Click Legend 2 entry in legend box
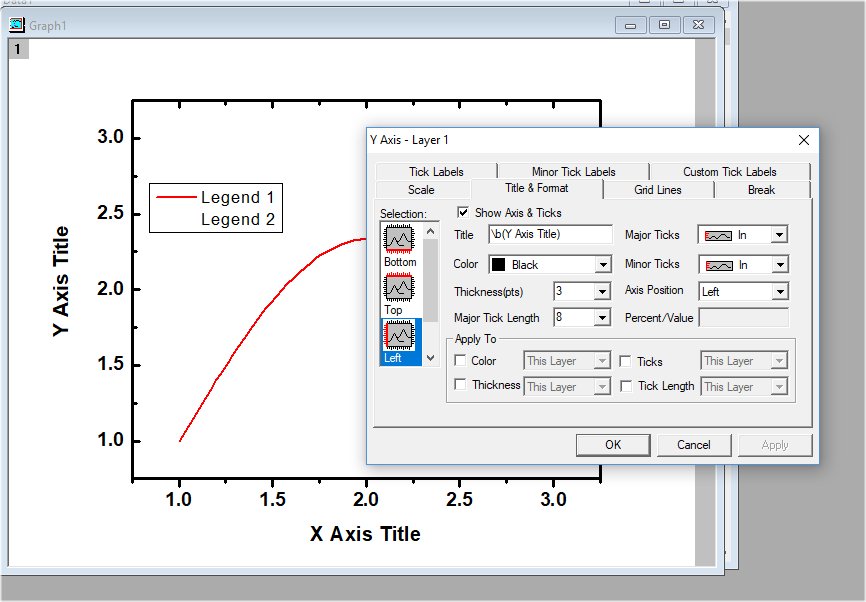Image resolution: width=866 pixels, height=602 pixels. click(x=237, y=219)
